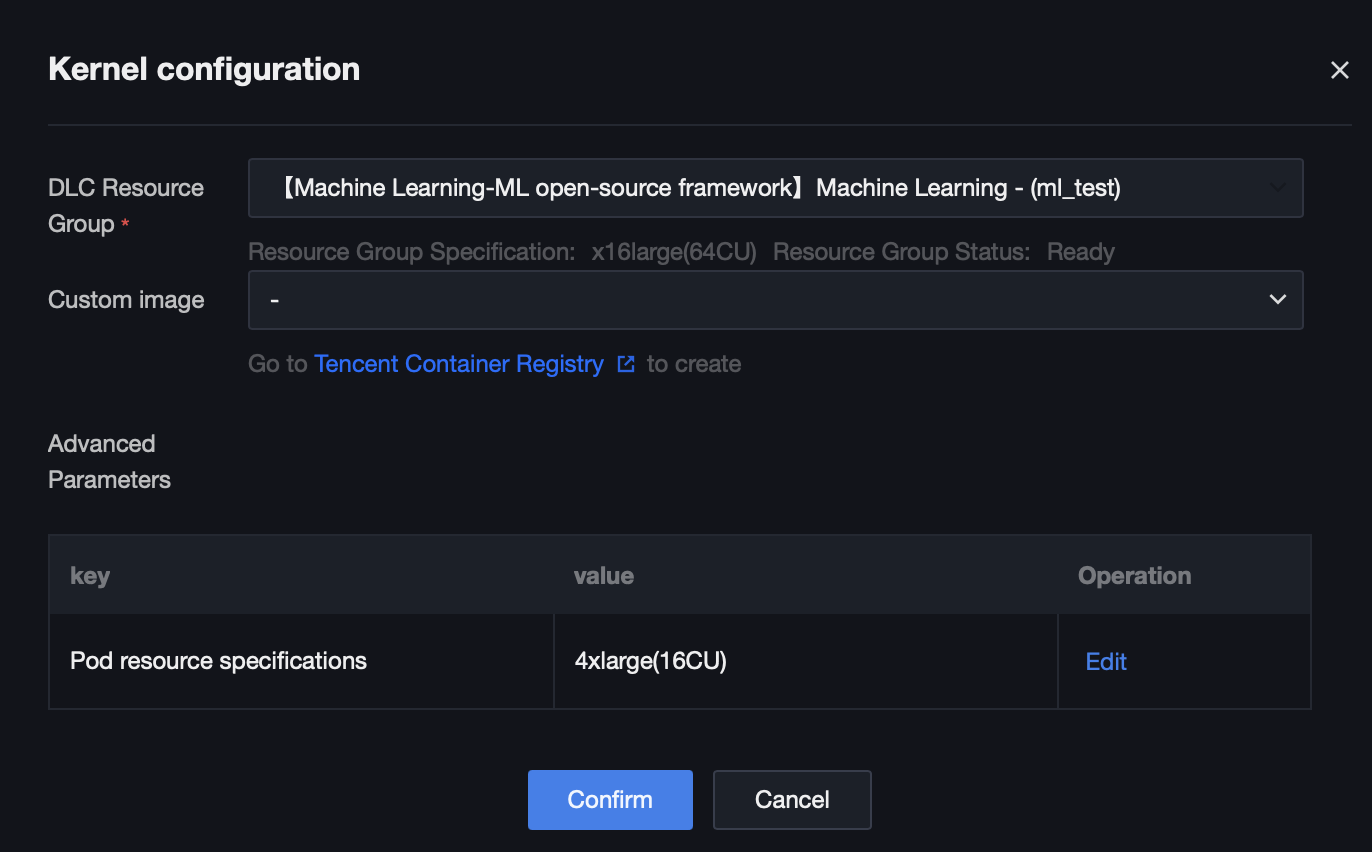Click the DLC Resource Group label
The width and height of the screenshot is (1372, 852).
pyautogui.click(x=125, y=205)
